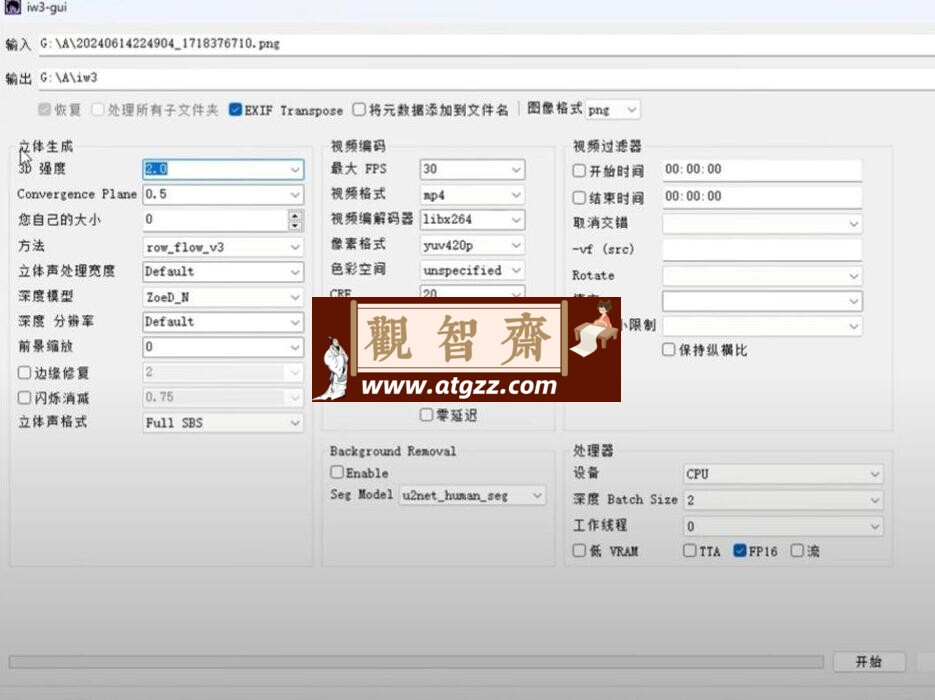The image size is (935, 700).
Task: Click the -vf (src) text field
Action: click(761, 249)
